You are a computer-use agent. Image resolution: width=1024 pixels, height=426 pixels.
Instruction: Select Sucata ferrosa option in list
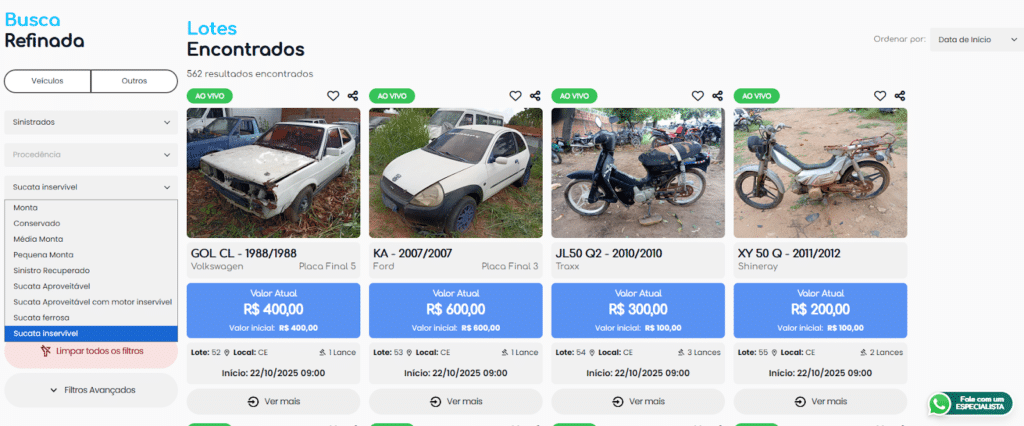41,317
